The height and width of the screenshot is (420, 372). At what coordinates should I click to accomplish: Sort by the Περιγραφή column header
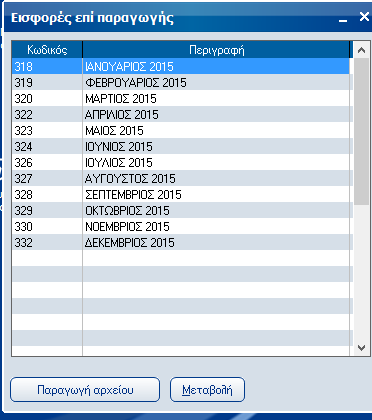(217, 50)
